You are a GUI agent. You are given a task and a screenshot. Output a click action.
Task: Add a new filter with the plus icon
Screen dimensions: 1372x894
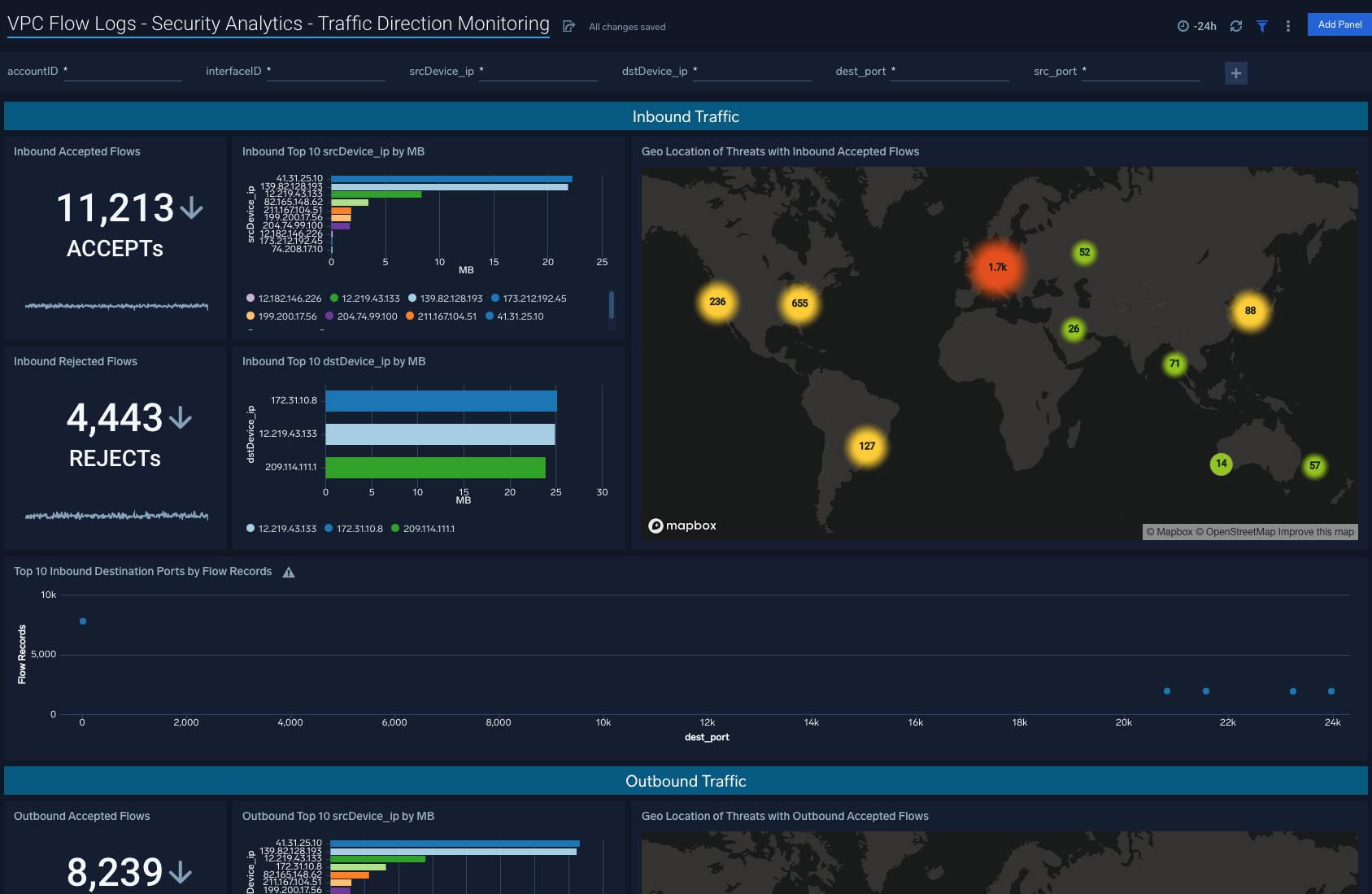1235,73
